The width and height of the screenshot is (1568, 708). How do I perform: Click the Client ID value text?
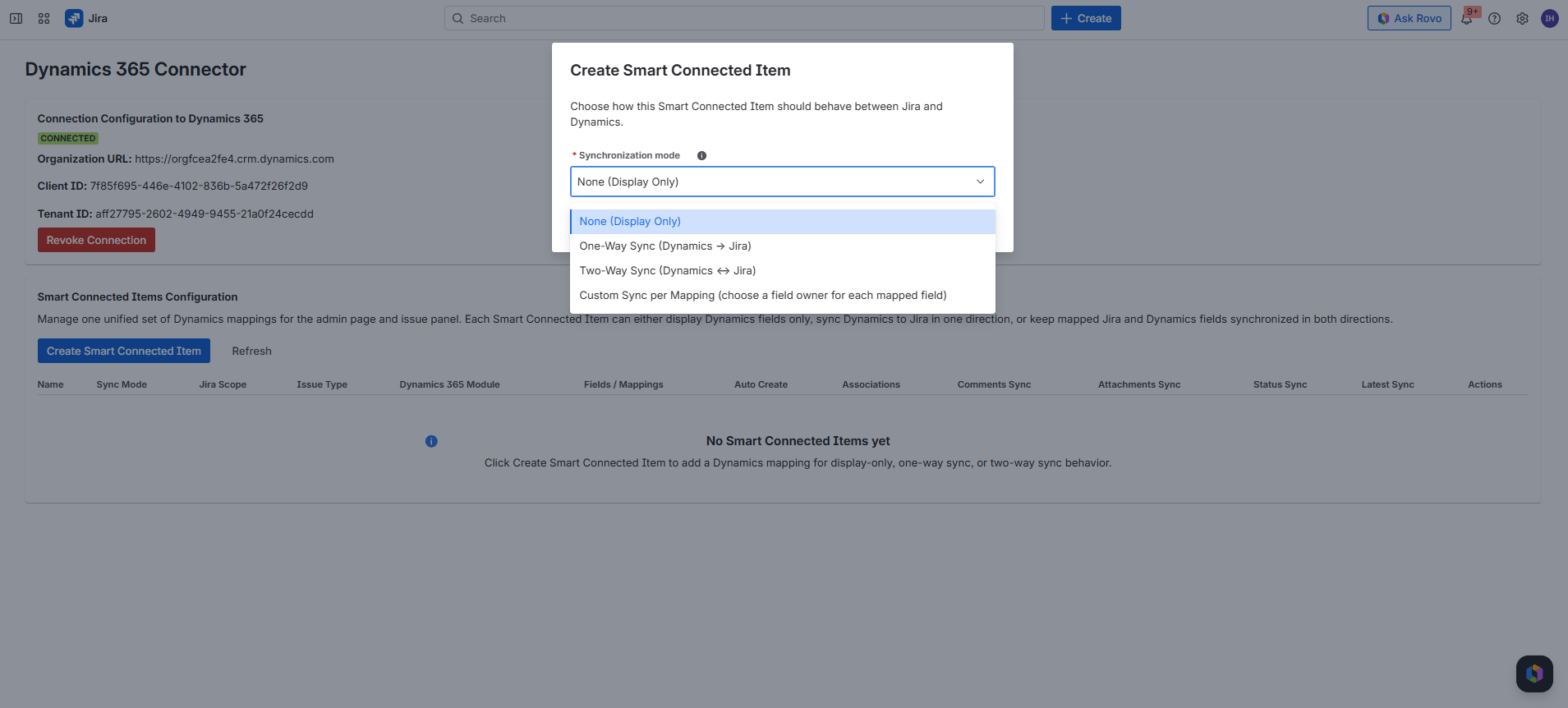point(199,186)
